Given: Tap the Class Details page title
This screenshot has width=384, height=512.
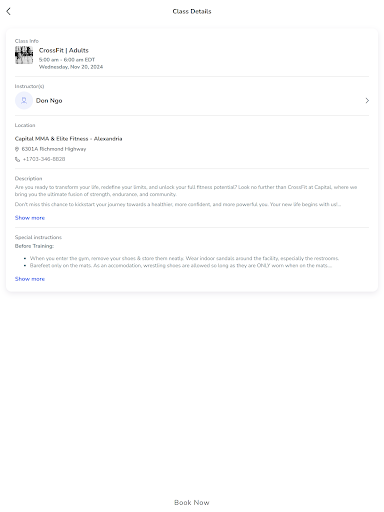Looking at the screenshot, I should coord(192,11).
